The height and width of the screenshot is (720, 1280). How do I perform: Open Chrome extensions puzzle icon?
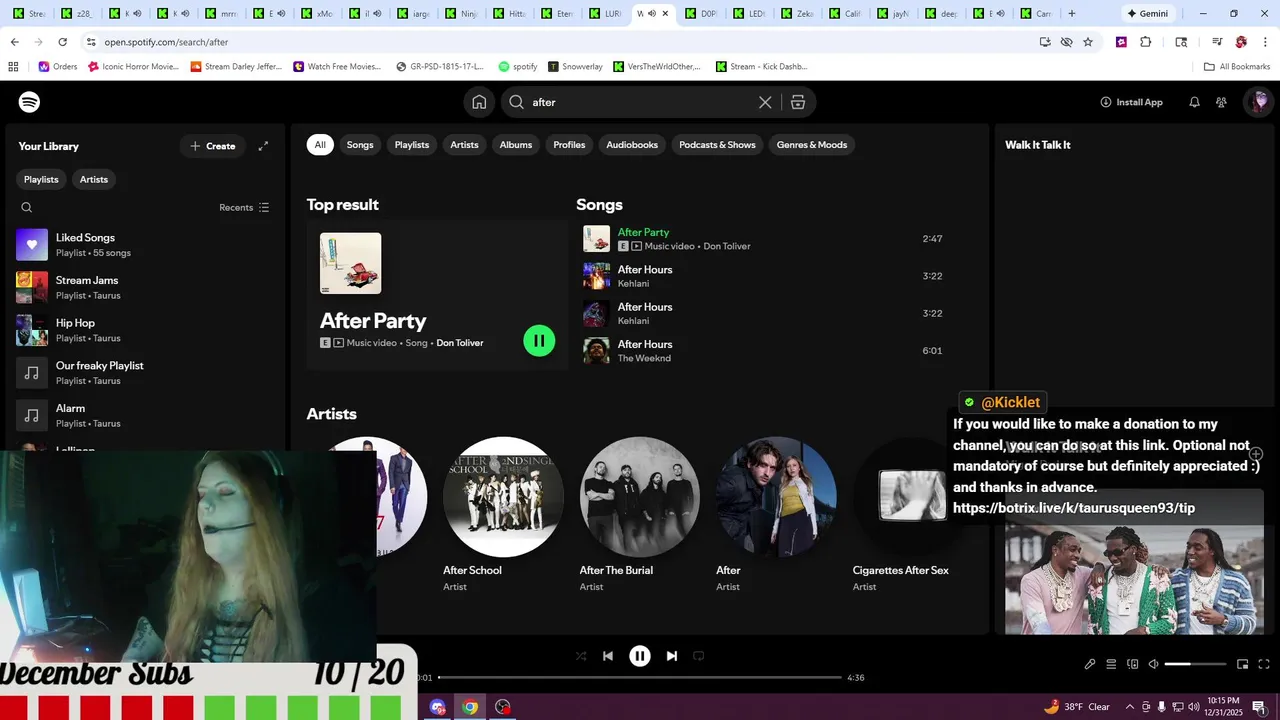click(1146, 42)
